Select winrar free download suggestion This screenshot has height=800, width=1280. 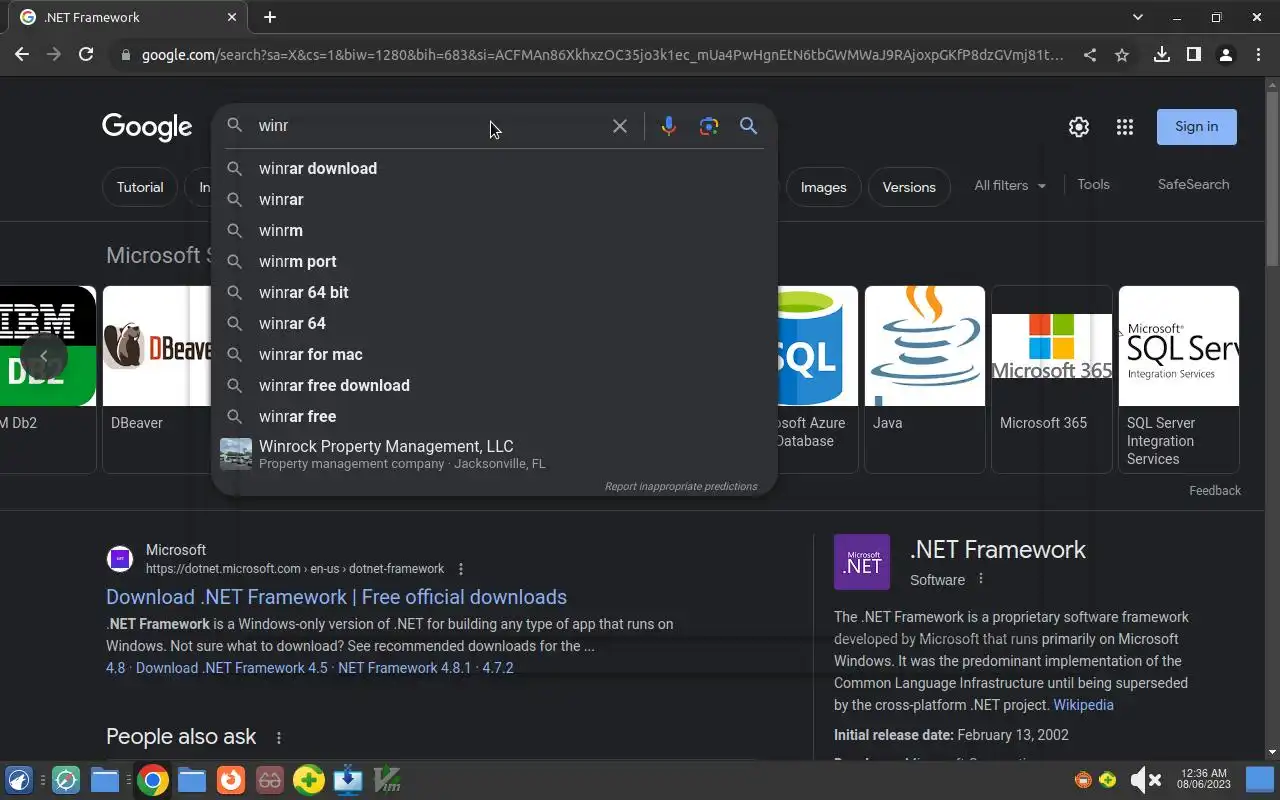pyautogui.click(x=494, y=385)
